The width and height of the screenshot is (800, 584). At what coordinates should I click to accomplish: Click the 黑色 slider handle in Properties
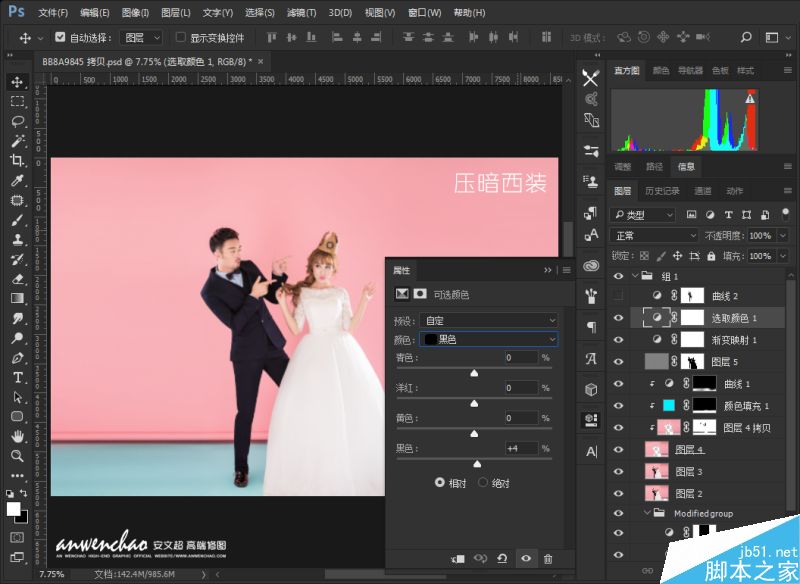(x=478, y=463)
